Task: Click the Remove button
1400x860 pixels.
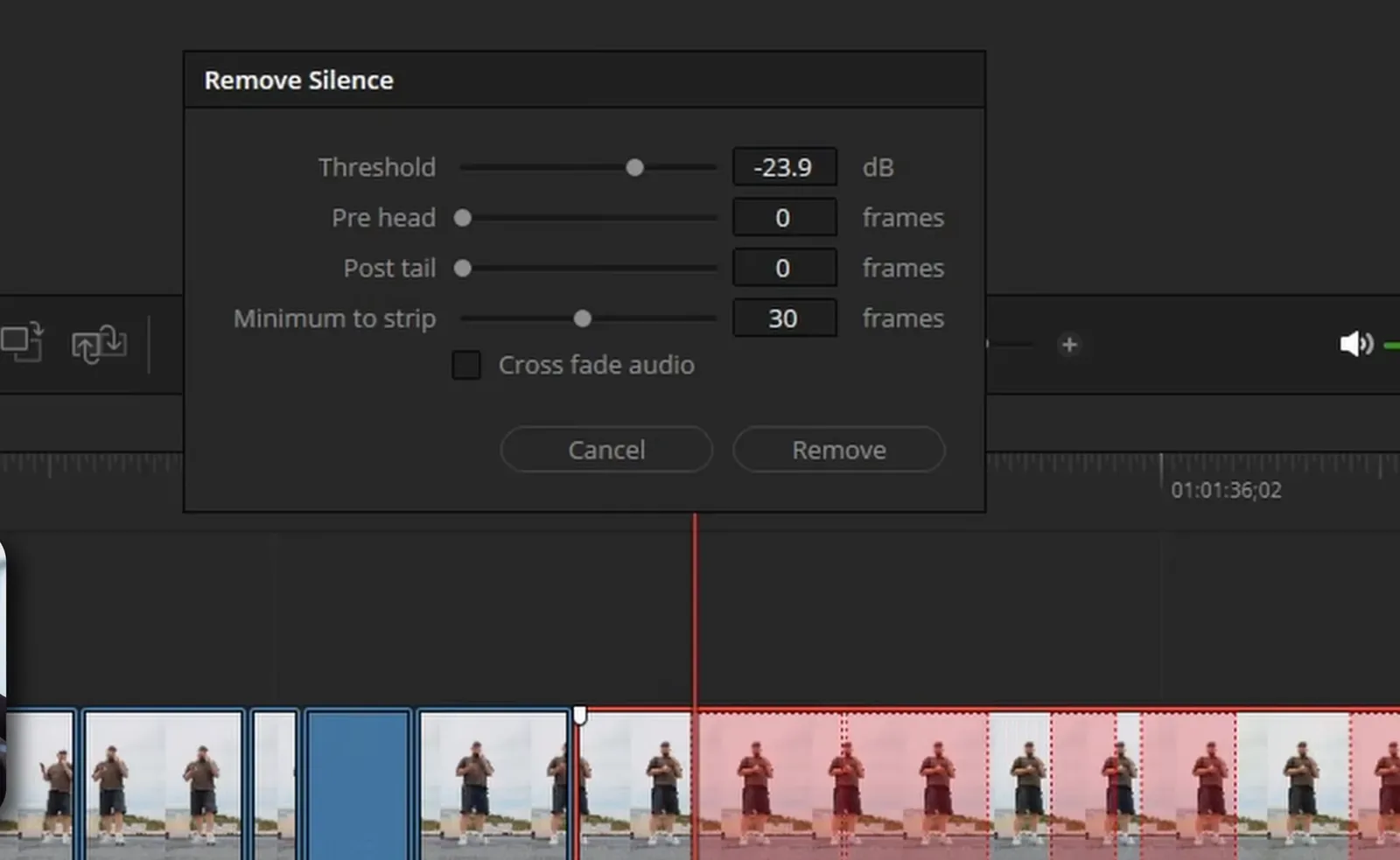Action: pos(838,450)
